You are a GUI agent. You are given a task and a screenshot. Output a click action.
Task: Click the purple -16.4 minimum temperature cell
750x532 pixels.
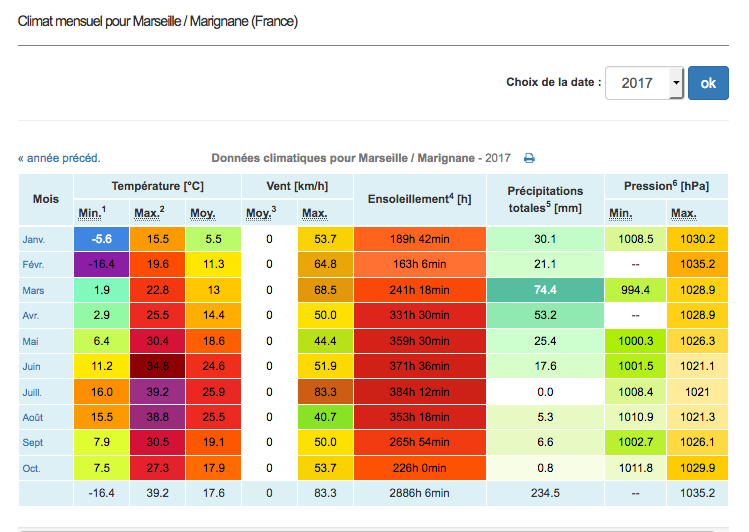click(x=101, y=264)
